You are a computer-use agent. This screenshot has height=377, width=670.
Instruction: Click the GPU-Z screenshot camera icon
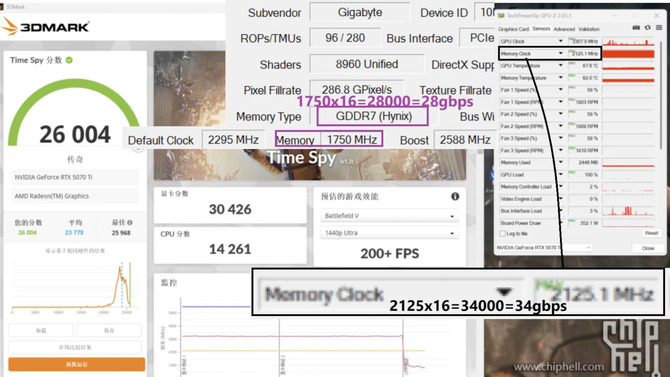pos(636,28)
